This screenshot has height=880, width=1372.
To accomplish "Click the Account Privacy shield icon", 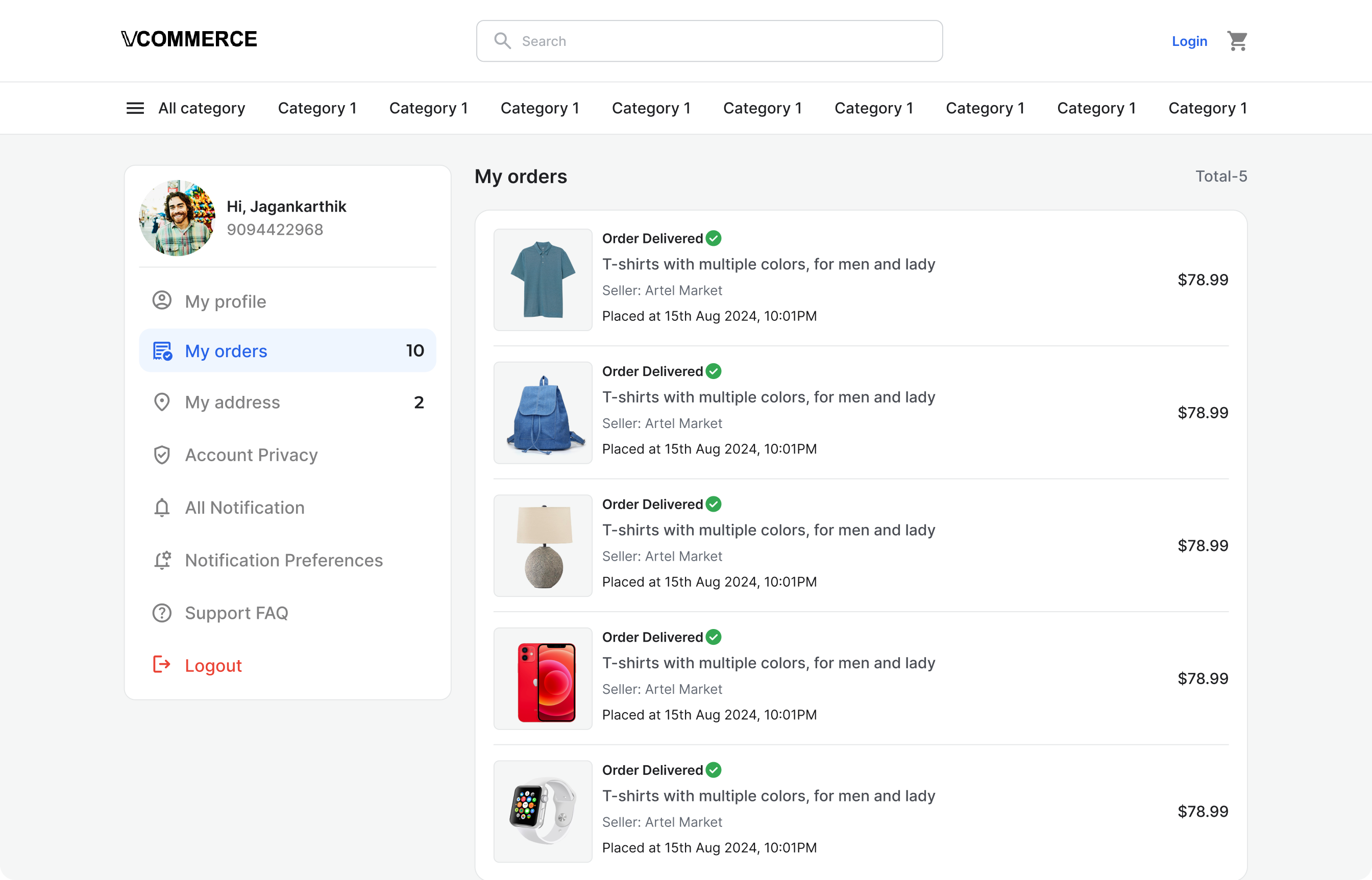I will pyautogui.click(x=162, y=455).
